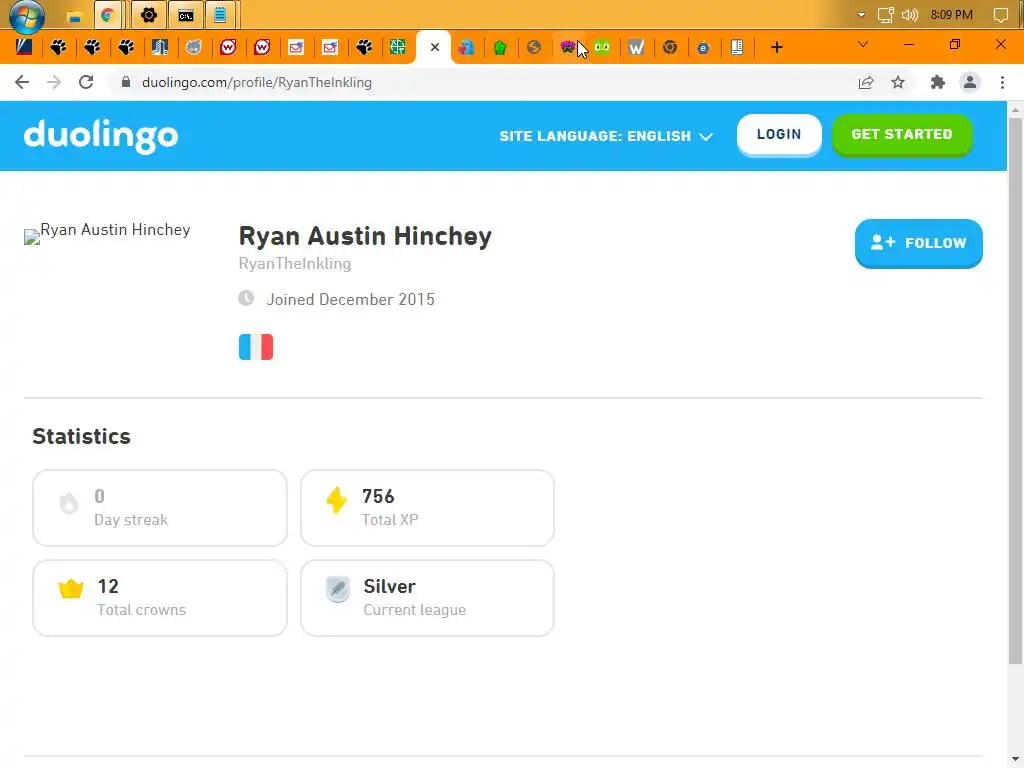This screenshot has height=768, width=1024.
Task: Open the Command Prompt taskbar icon
Action: (x=186, y=15)
